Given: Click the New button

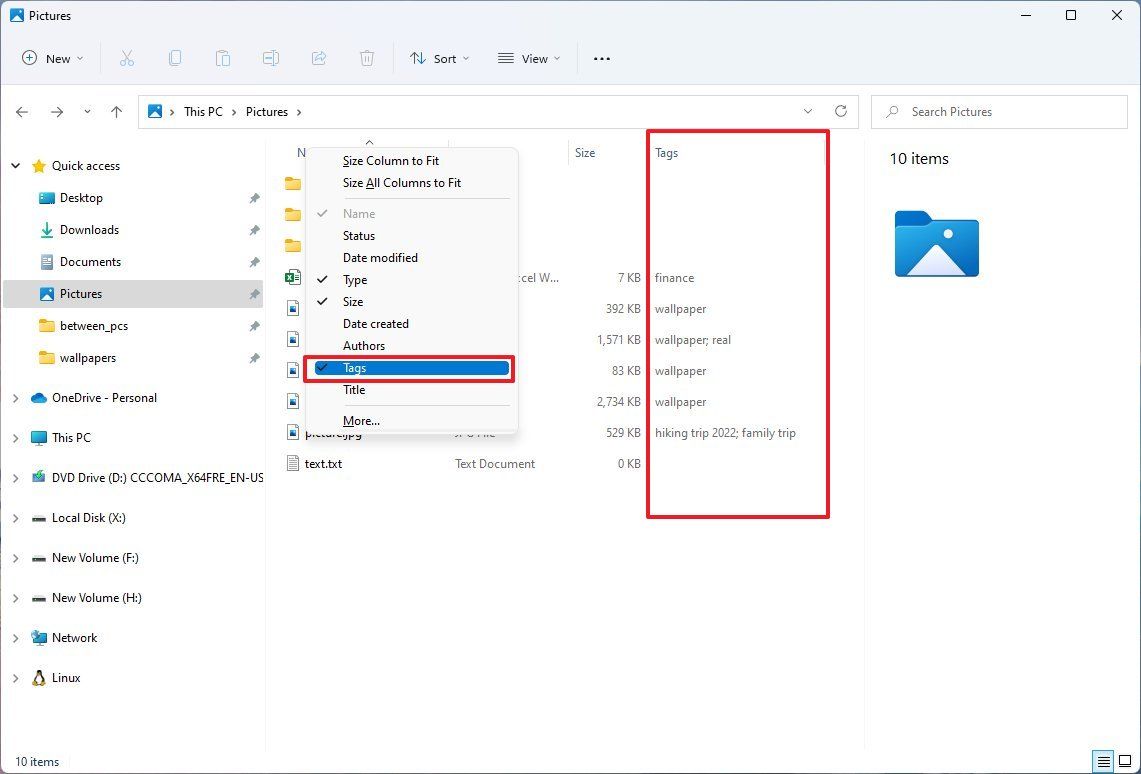Looking at the screenshot, I should tap(52, 58).
